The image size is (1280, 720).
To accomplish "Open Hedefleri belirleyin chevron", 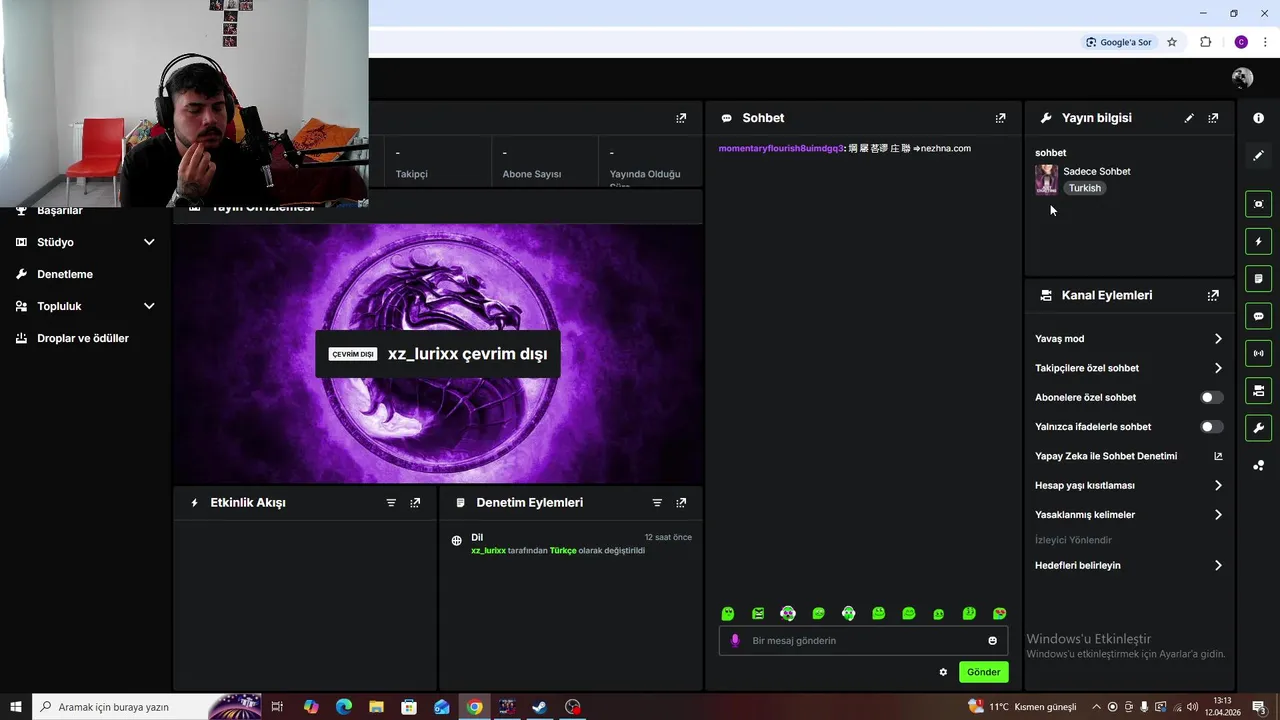I will pos(1218,565).
